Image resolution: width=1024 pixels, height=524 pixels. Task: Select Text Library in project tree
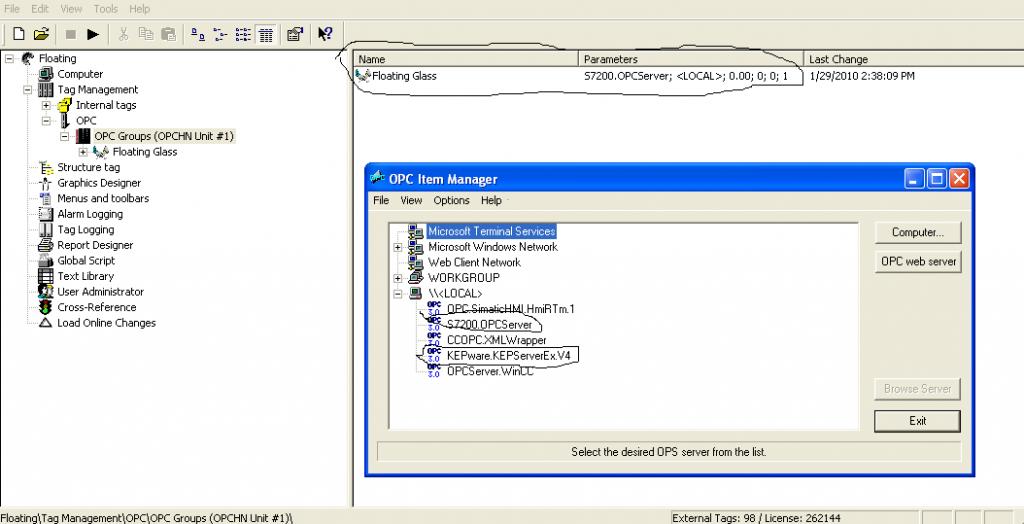tap(86, 276)
